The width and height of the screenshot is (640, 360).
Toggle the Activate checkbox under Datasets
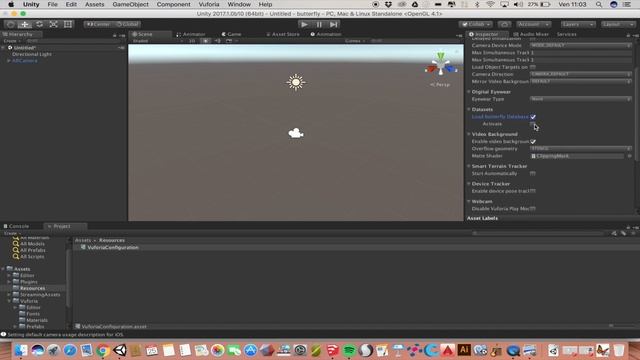tap(533, 124)
